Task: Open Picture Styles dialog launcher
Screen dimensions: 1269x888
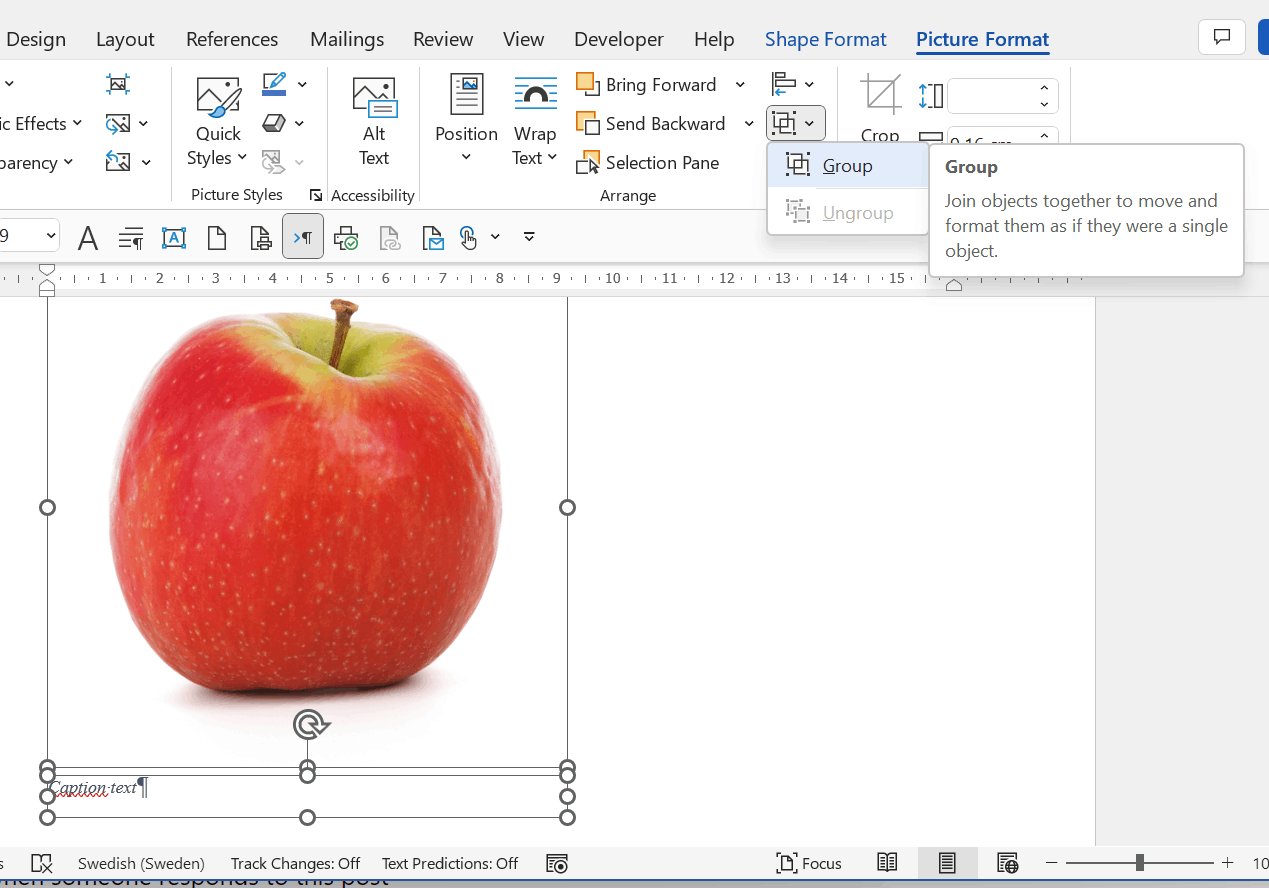Action: pos(316,195)
